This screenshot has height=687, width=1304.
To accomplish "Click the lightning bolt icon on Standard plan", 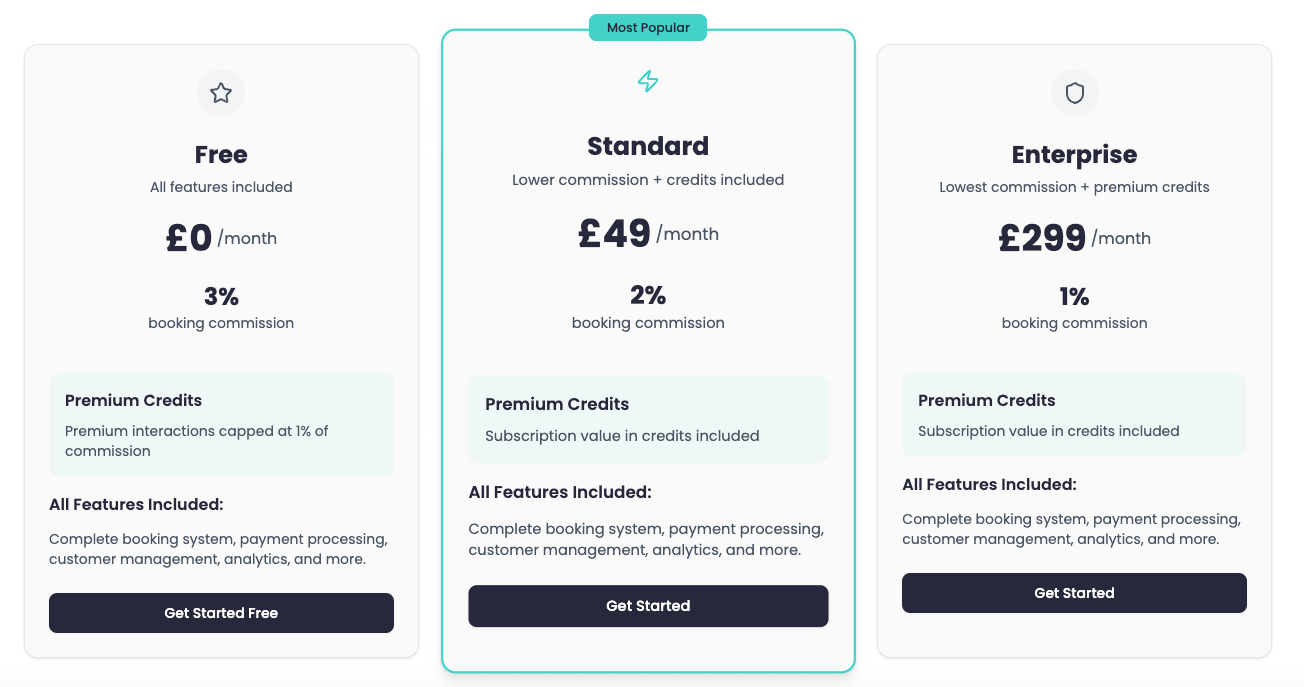I will point(648,81).
